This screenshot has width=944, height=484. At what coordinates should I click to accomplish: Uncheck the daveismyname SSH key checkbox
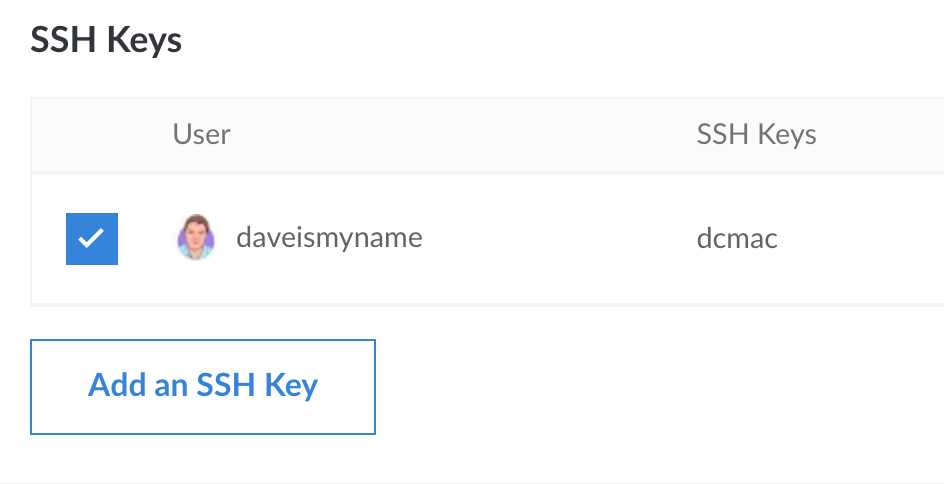click(x=92, y=238)
